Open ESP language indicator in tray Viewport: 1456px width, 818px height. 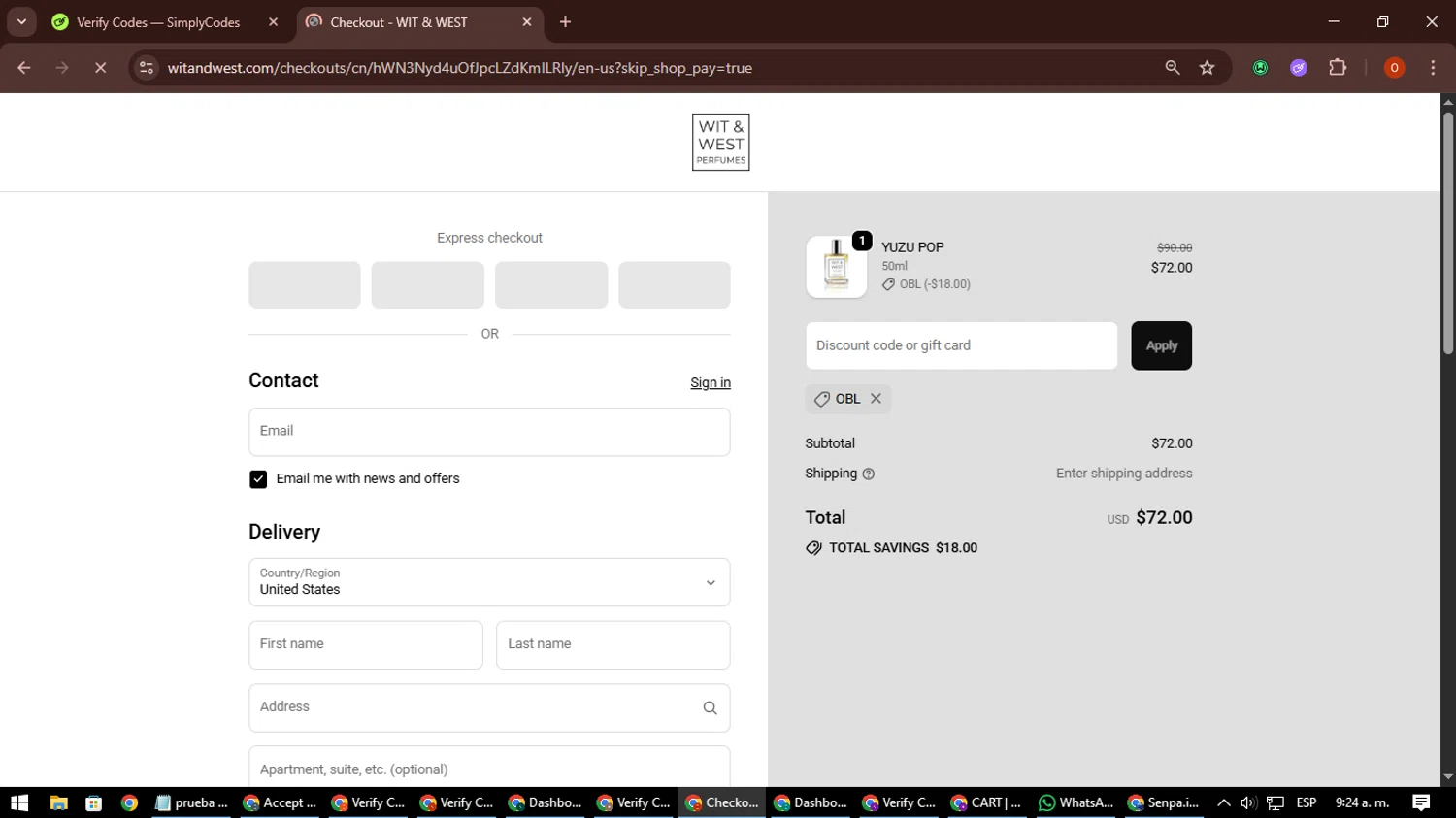click(x=1307, y=802)
